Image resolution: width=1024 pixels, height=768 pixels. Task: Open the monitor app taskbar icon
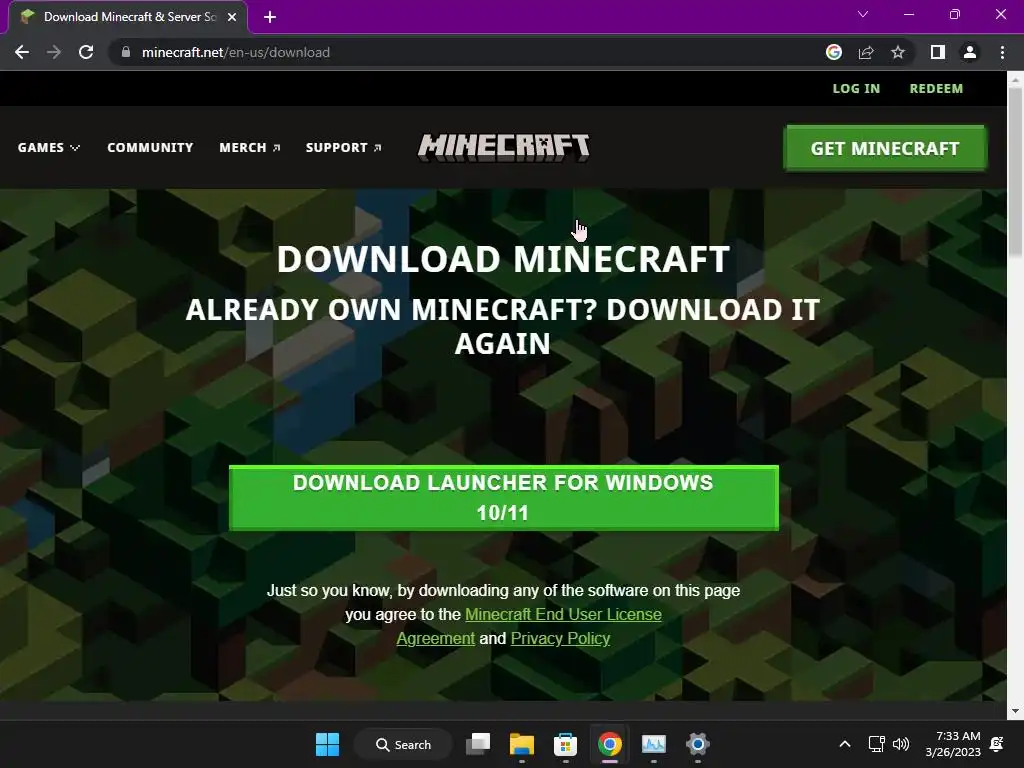pos(654,744)
